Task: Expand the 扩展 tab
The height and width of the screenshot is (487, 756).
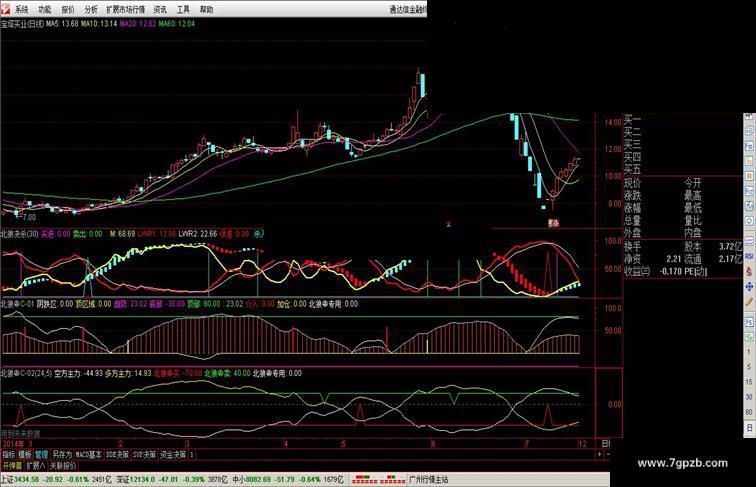Action: pyautogui.click(x=36, y=466)
